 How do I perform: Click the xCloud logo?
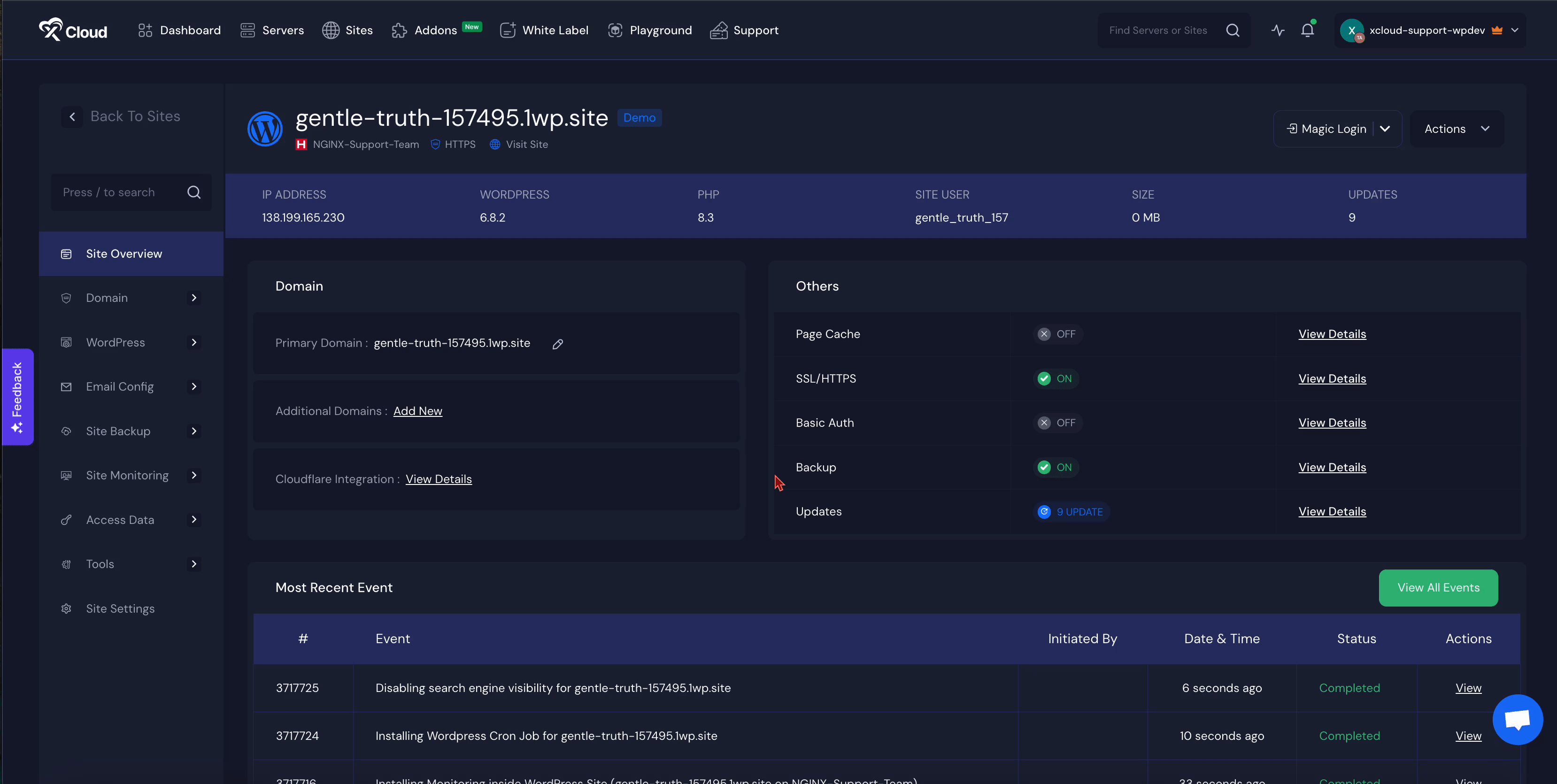point(73,30)
